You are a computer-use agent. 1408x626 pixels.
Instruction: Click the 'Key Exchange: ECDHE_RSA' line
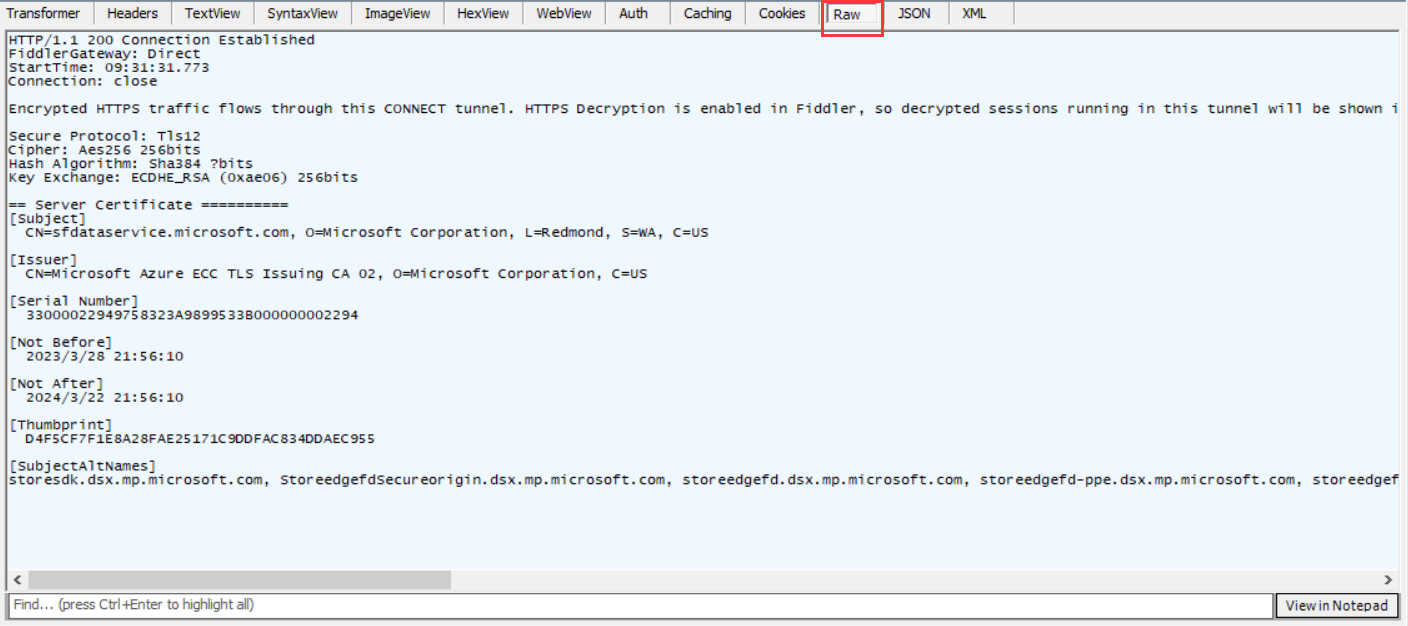click(x=183, y=177)
